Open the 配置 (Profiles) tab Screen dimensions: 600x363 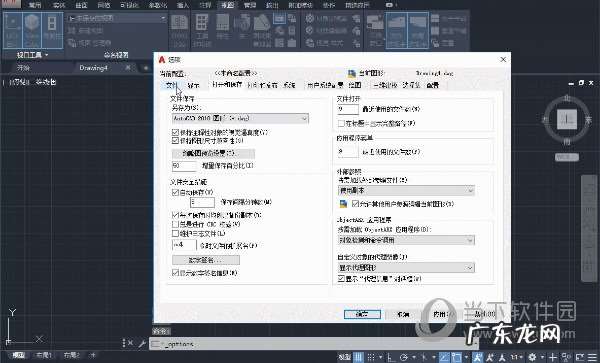coord(433,85)
